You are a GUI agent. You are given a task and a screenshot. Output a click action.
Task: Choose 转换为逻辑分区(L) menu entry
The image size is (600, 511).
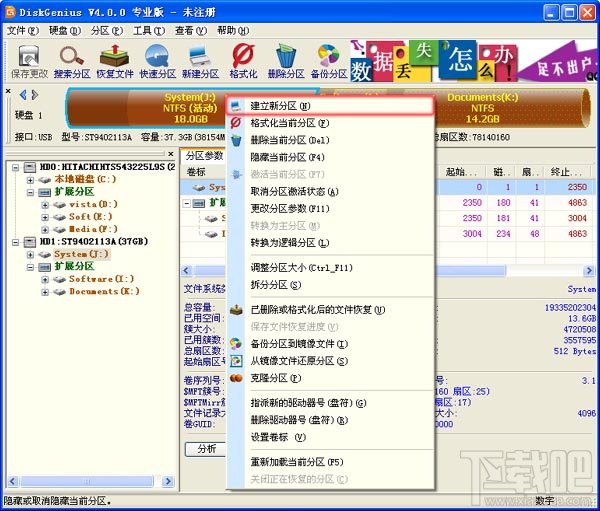[330, 243]
